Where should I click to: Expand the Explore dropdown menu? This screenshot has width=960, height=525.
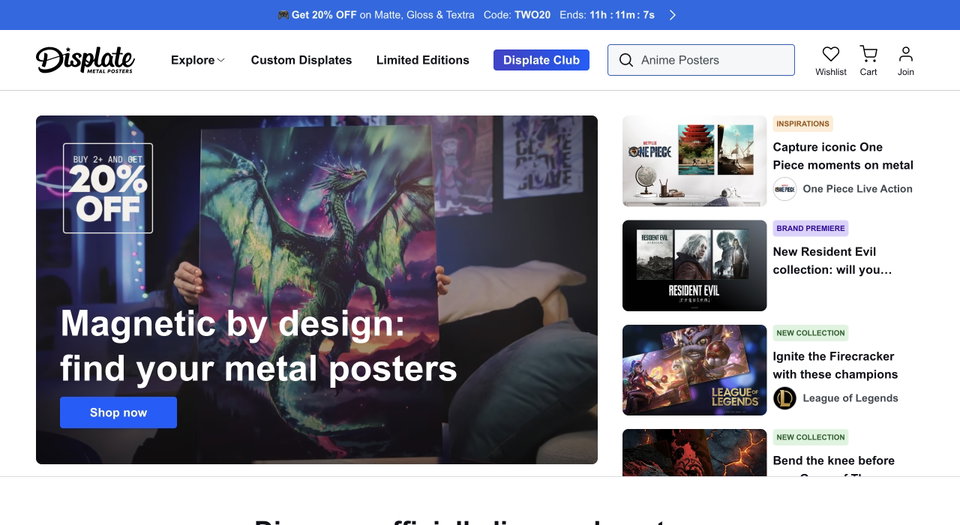point(198,60)
